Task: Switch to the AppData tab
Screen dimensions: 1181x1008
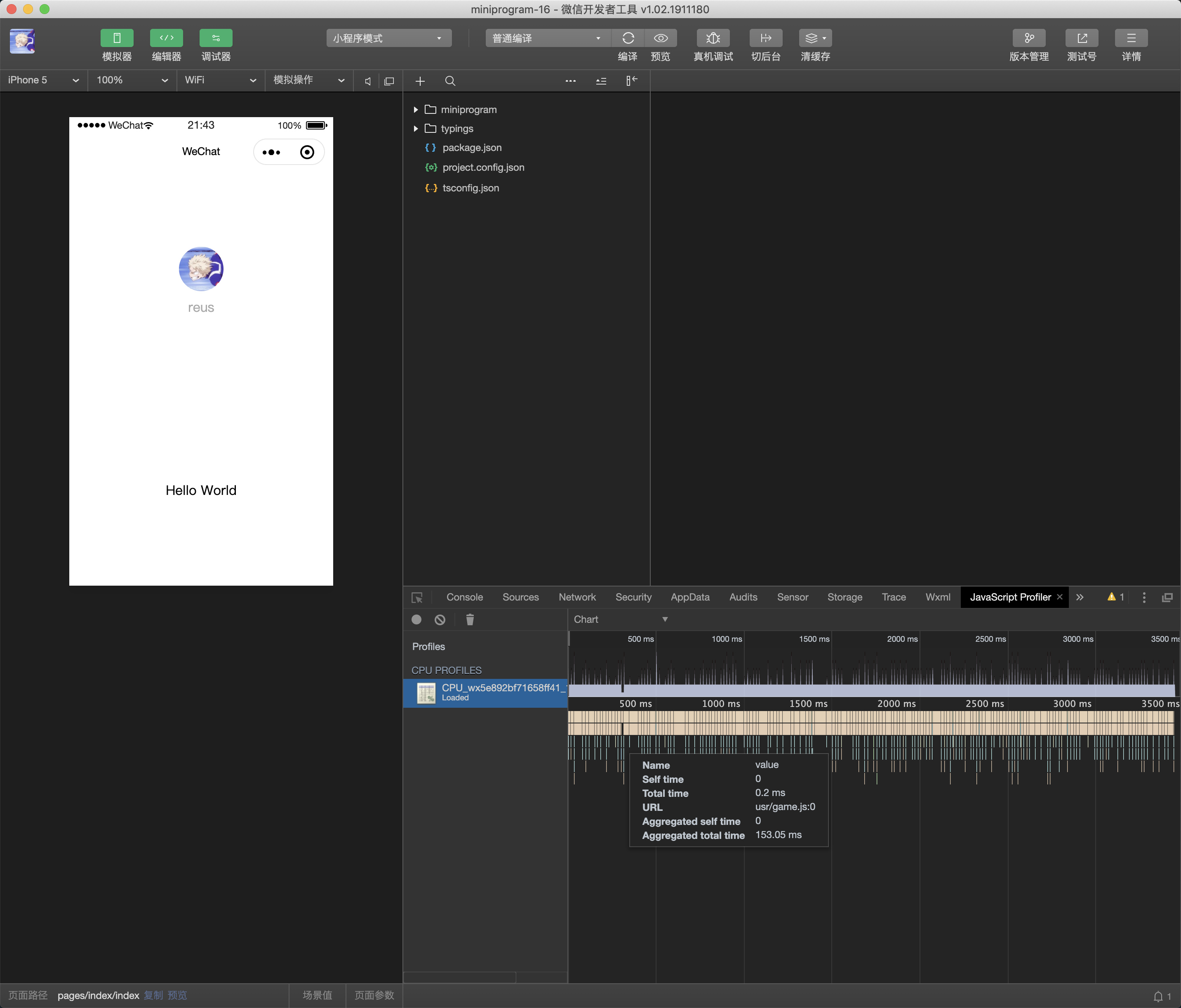Action: pyautogui.click(x=690, y=597)
